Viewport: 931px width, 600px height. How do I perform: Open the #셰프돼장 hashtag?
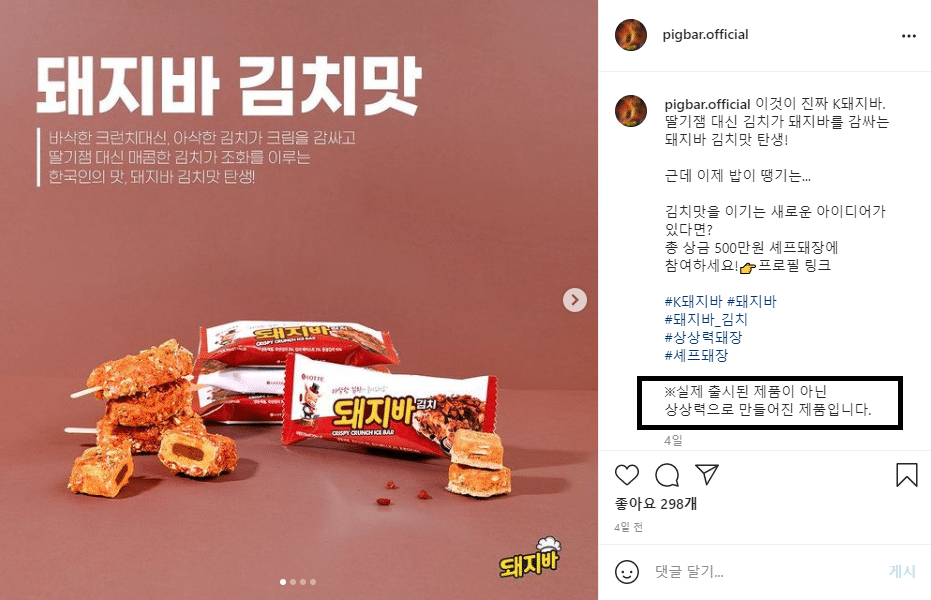tap(696, 355)
